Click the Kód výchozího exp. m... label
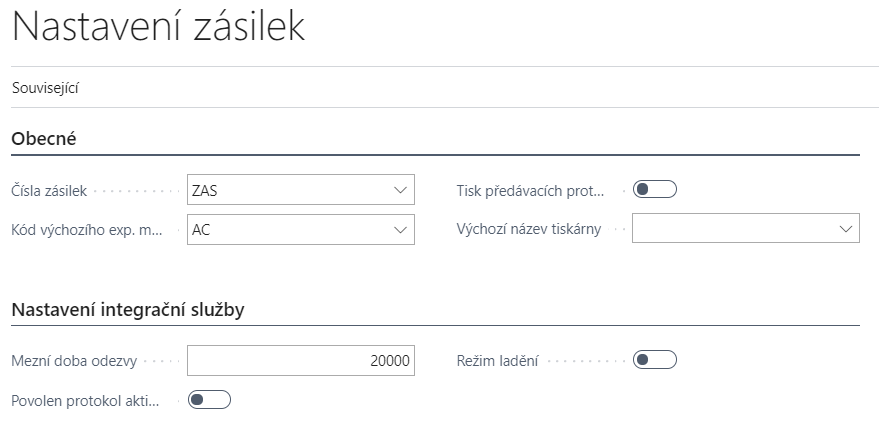The width and height of the screenshot is (879, 429). (86, 229)
